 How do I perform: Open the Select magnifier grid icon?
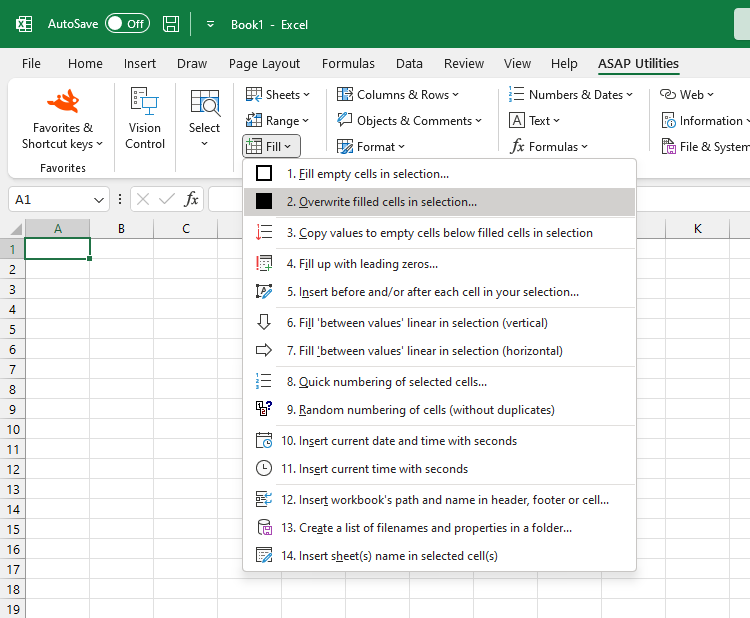tap(205, 102)
